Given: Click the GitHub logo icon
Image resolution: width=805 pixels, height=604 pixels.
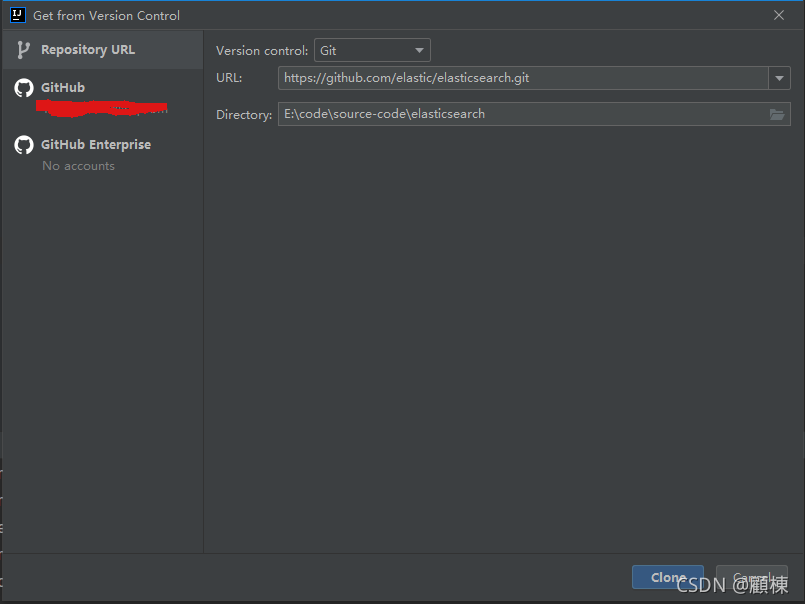Looking at the screenshot, I should click(x=24, y=88).
